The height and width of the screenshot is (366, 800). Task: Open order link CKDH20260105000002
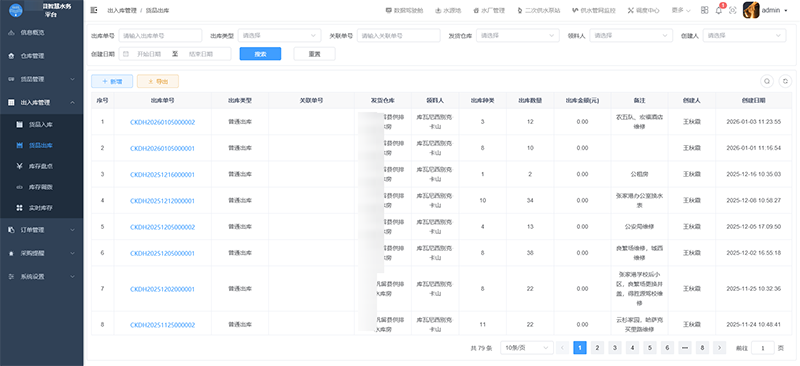162,122
